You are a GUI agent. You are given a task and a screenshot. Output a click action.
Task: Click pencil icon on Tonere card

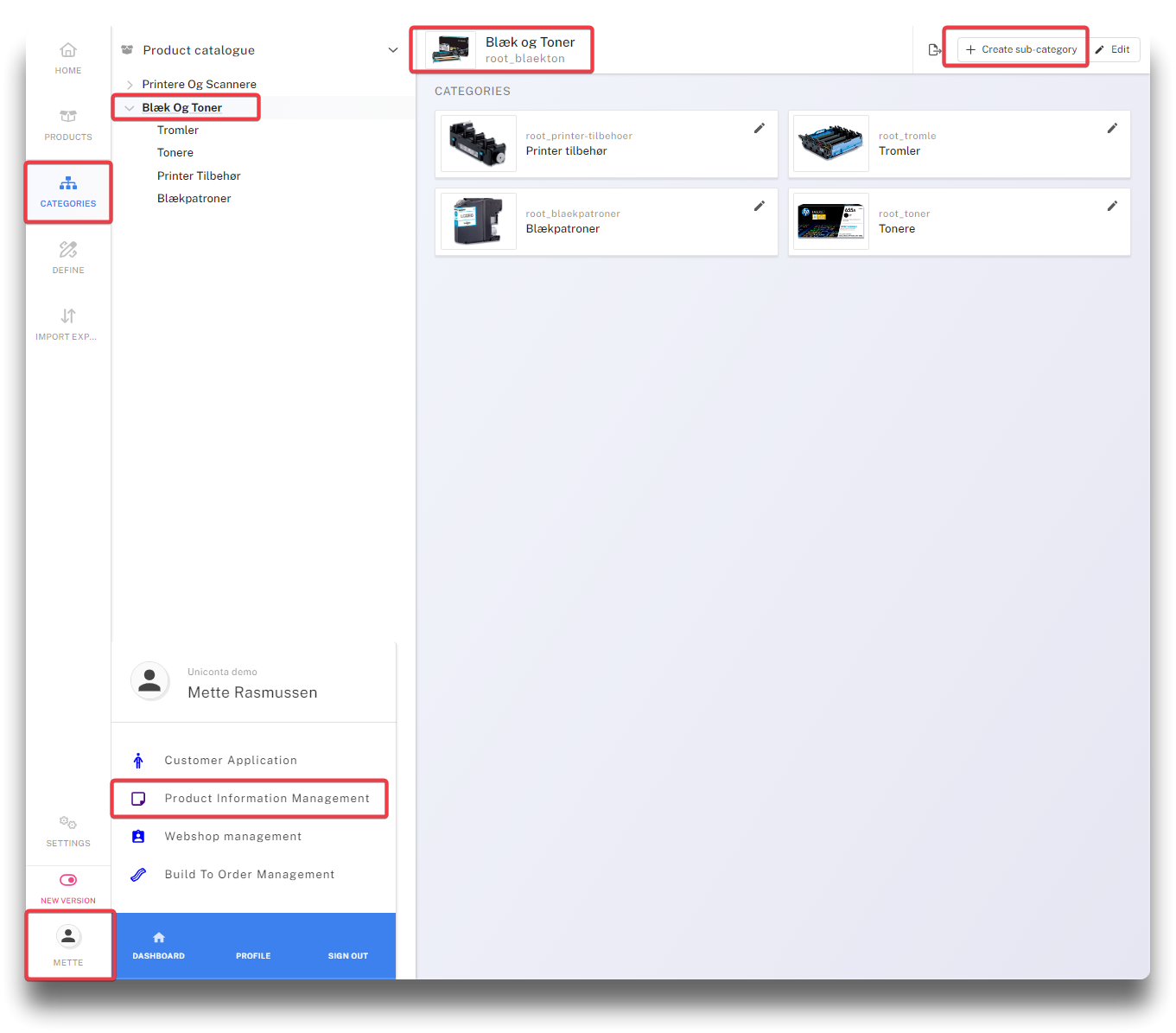point(1112,207)
